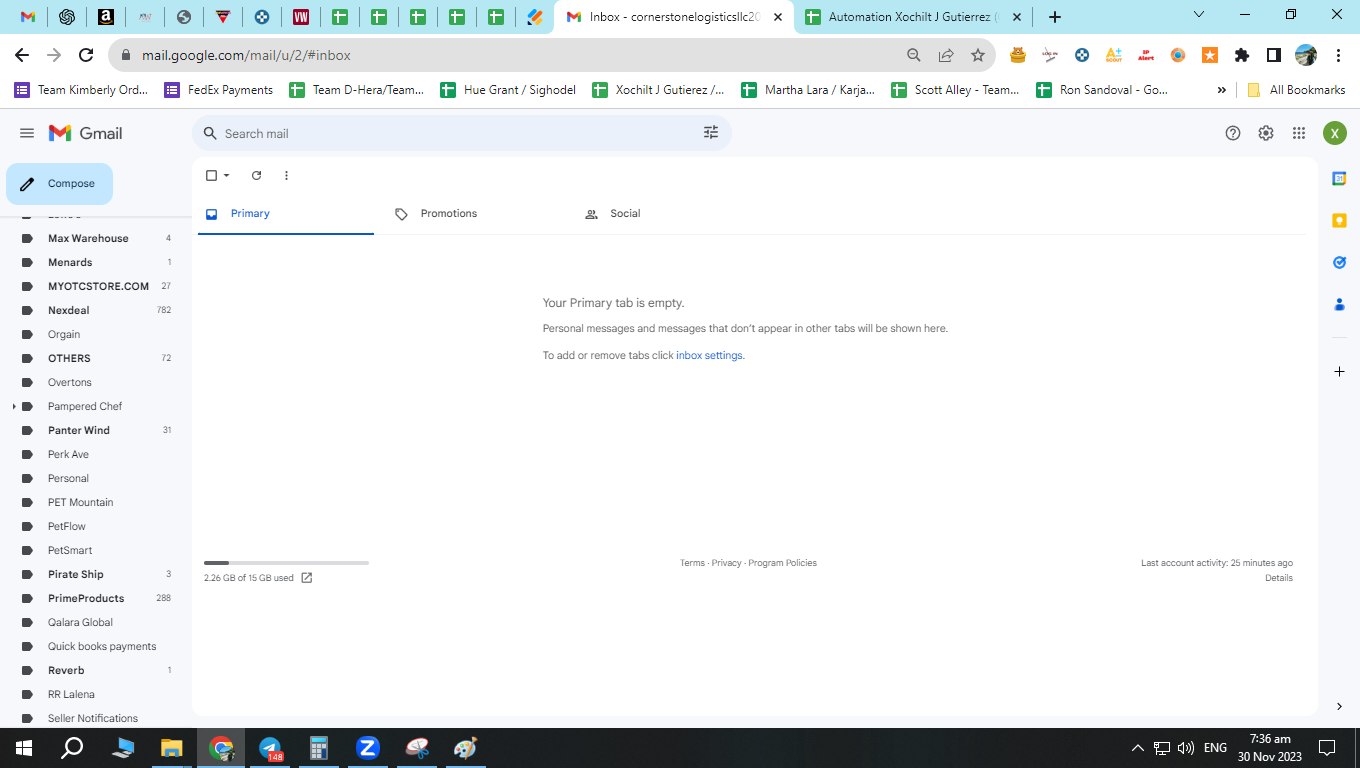Screen dimensions: 1360x768
Task: Tick the select-all messages checkbox
Action: point(211,175)
